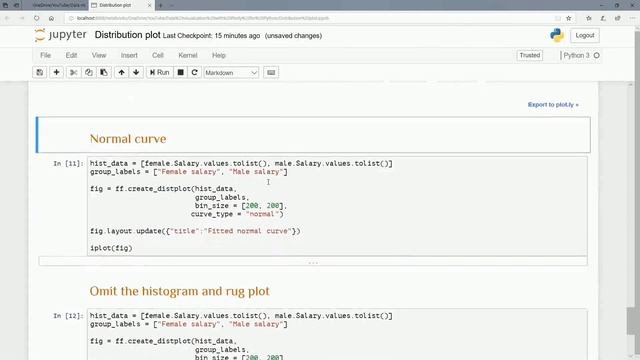Cut selected cells with scissors icon

point(73,73)
